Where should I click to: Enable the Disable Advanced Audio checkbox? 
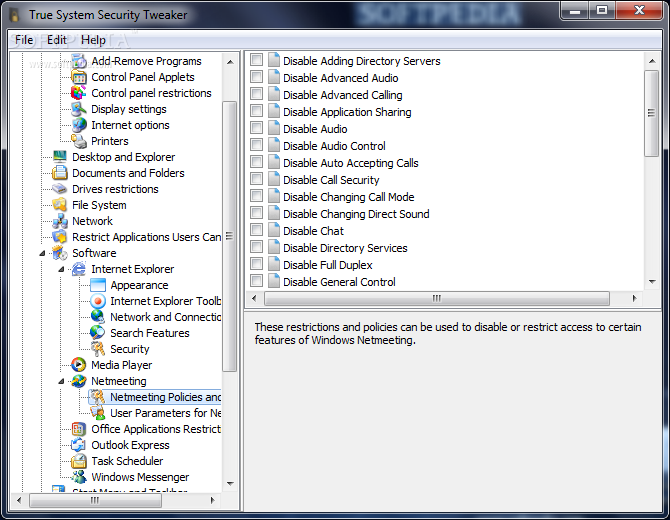tap(256, 76)
